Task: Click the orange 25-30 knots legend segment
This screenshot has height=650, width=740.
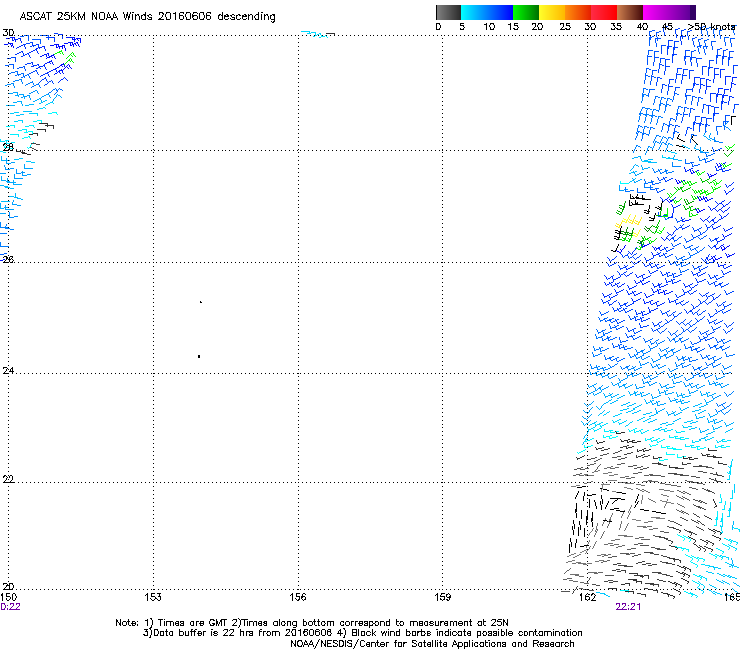Action: tap(578, 12)
